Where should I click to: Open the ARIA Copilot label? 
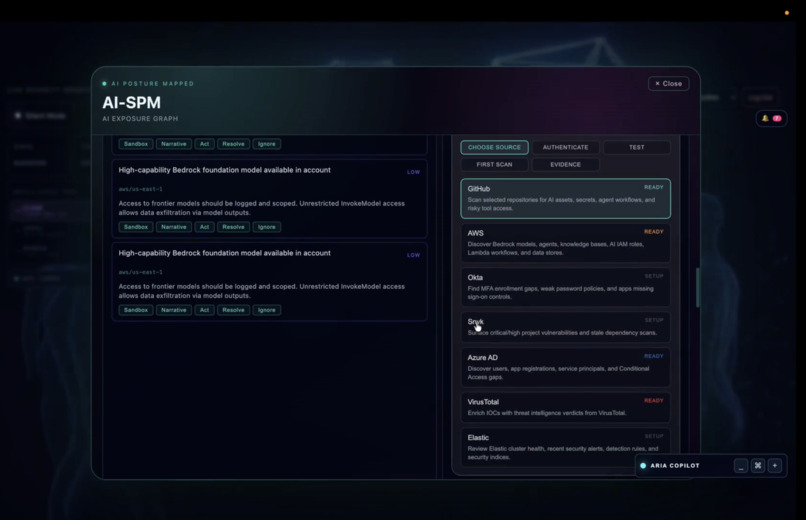coord(674,466)
